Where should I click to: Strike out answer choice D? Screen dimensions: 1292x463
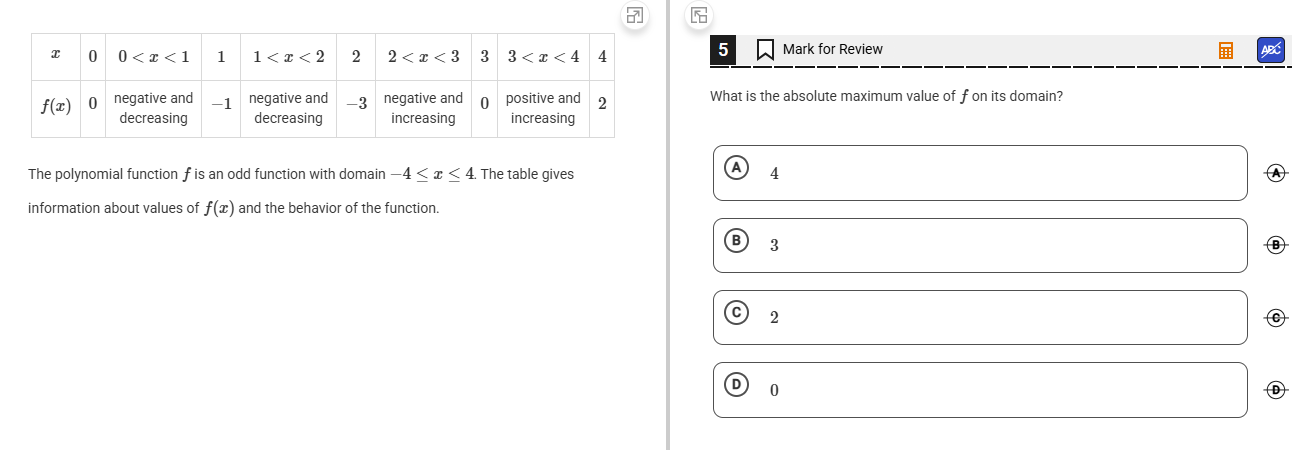[1274, 389]
